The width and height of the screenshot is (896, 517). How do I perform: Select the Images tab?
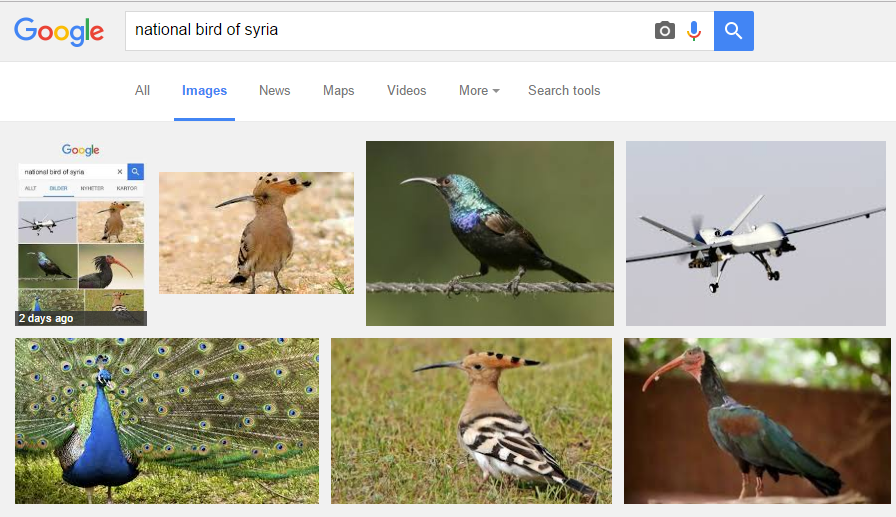click(204, 91)
